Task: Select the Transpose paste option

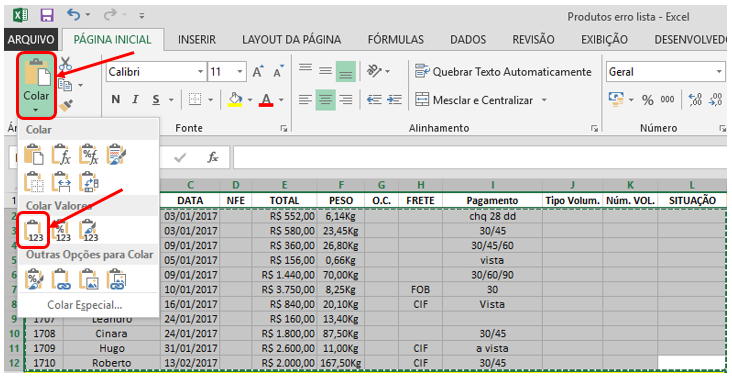Action: (88, 182)
